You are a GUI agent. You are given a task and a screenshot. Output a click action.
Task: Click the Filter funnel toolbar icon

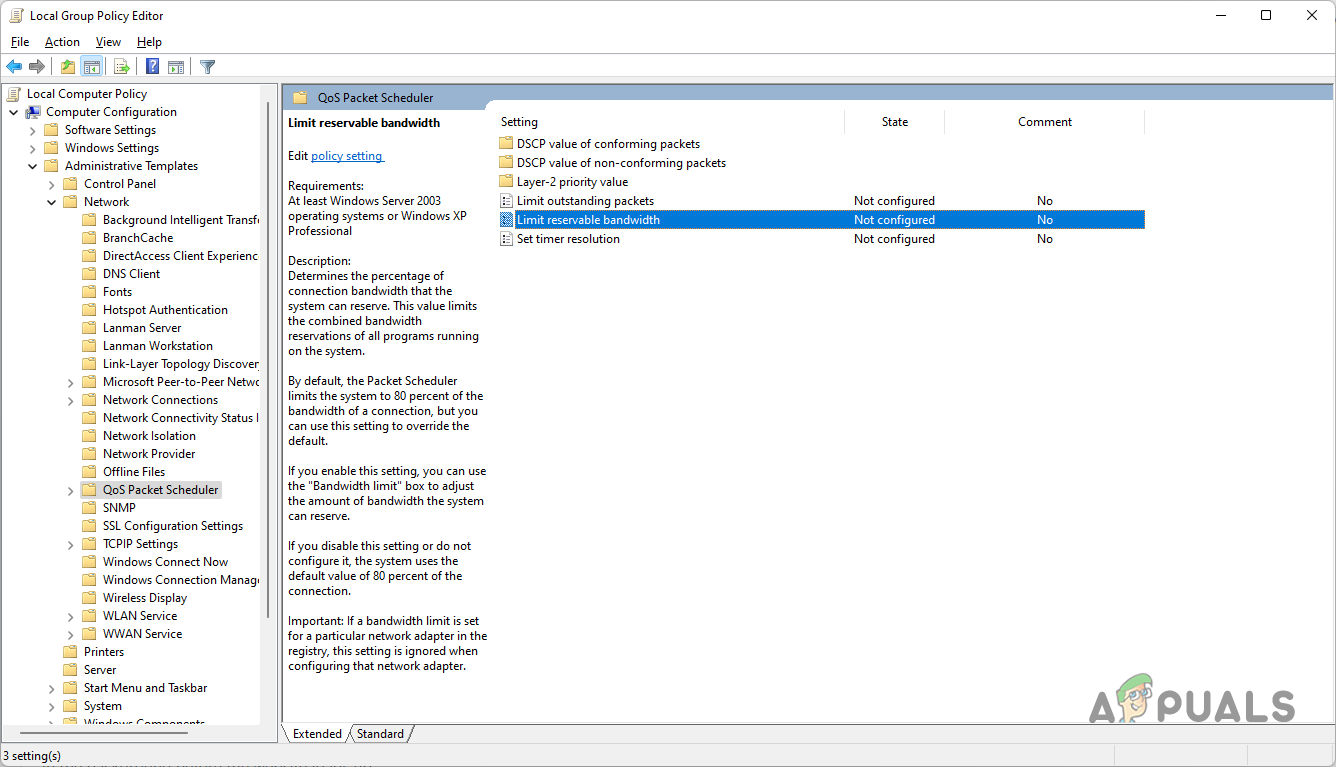coord(207,67)
